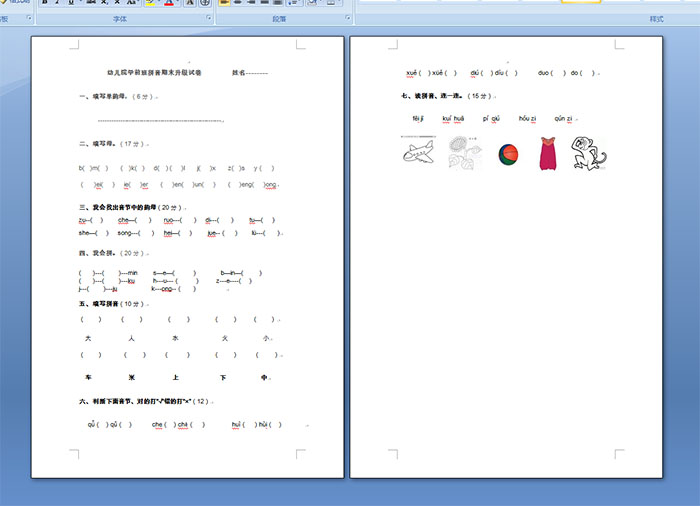Image resolution: width=700 pixels, height=506 pixels.
Task: Click the 'zu—( )' item in section three
Action: [x=91, y=220]
